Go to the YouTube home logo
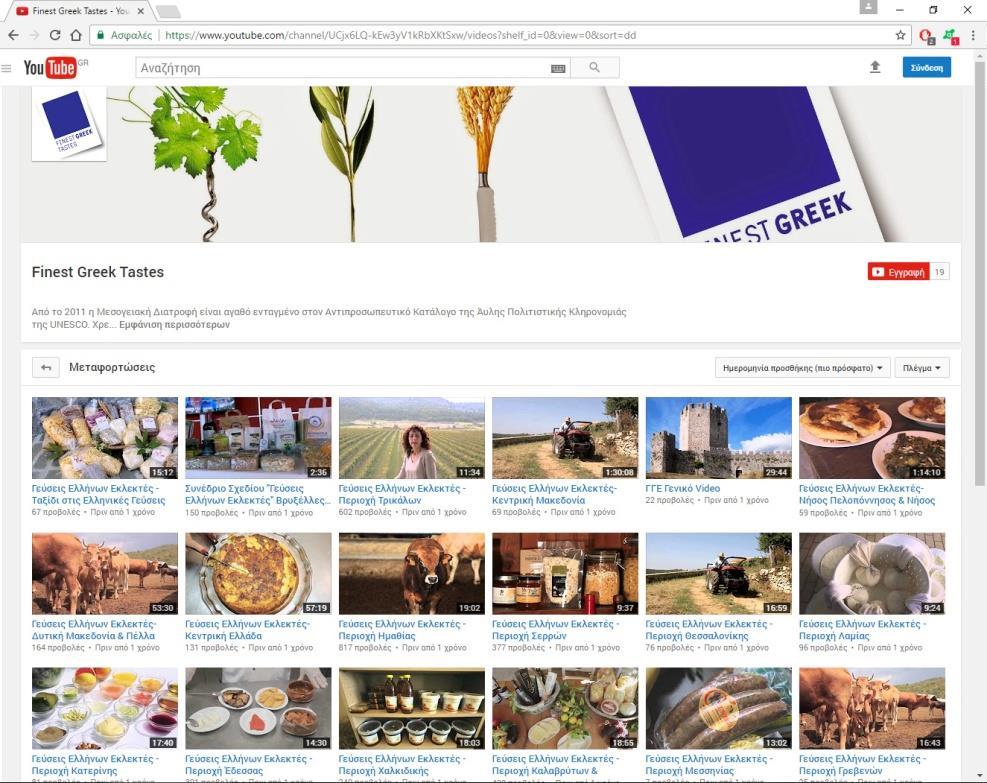 click(50, 67)
